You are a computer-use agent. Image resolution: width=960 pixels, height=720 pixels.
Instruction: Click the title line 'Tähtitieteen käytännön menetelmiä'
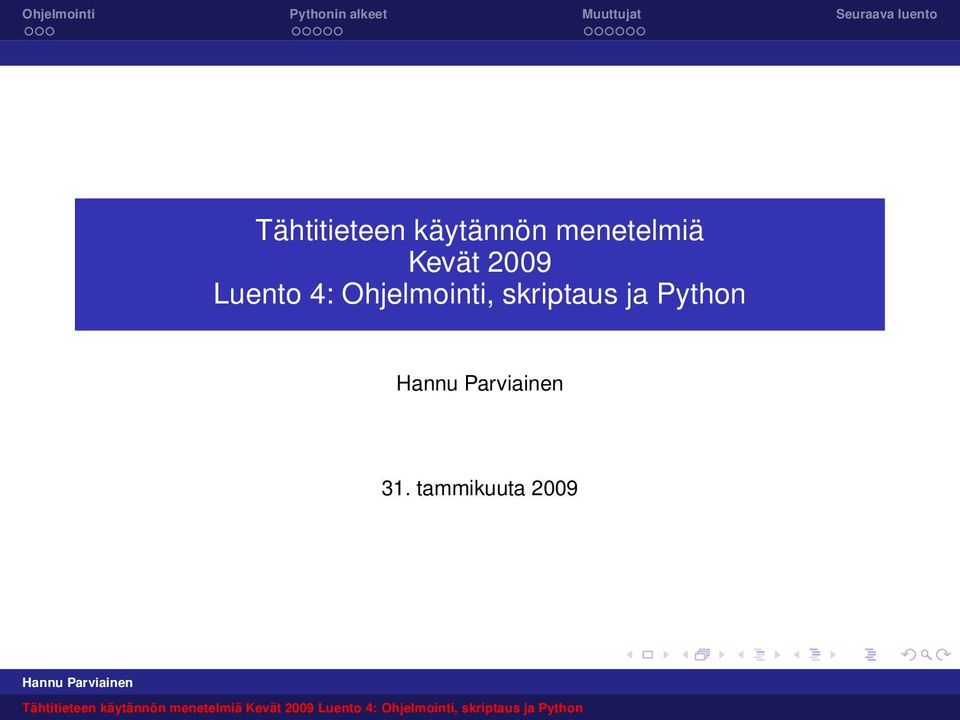point(479,231)
